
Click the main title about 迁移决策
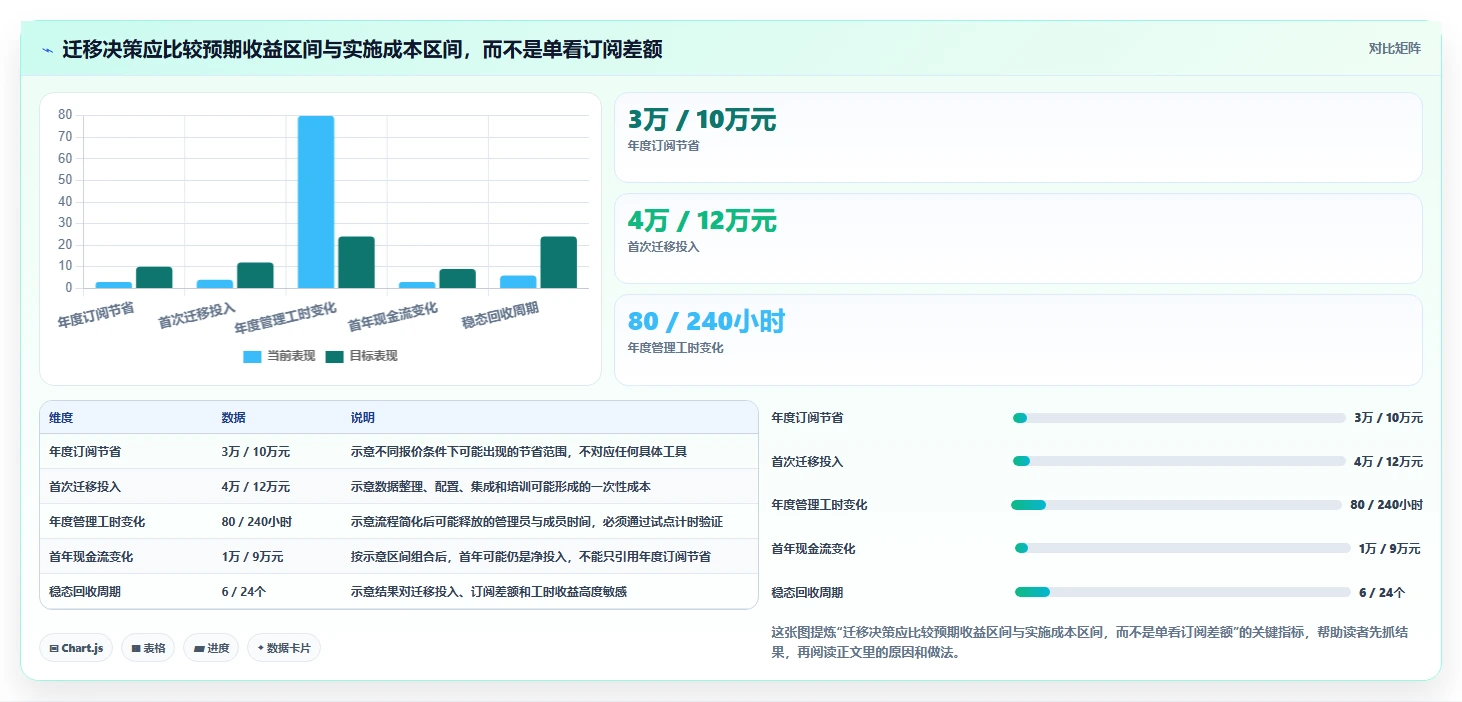[362, 50]
